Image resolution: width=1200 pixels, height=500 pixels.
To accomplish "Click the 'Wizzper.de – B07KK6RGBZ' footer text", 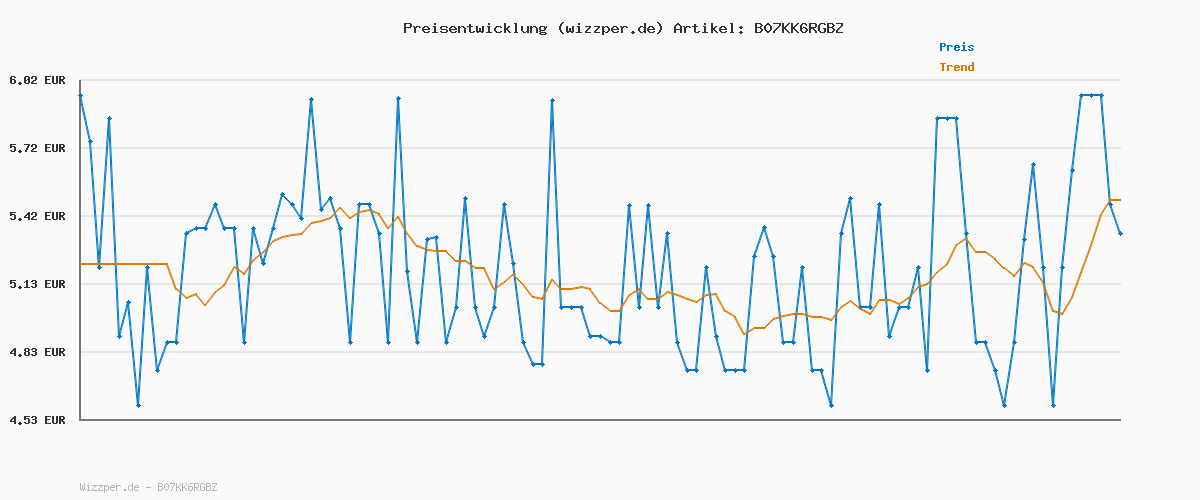I will [x=148, y=487].
